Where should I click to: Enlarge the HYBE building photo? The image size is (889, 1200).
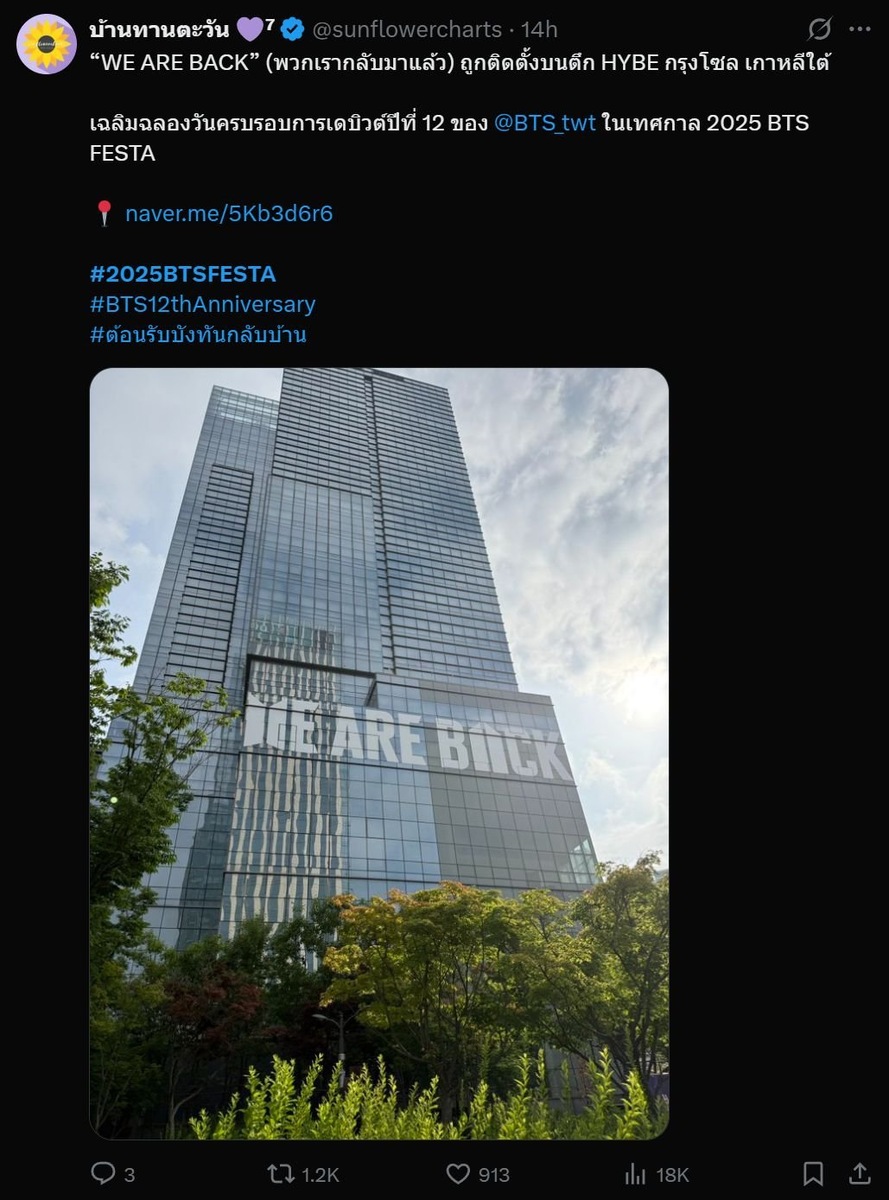pos(379,754)
